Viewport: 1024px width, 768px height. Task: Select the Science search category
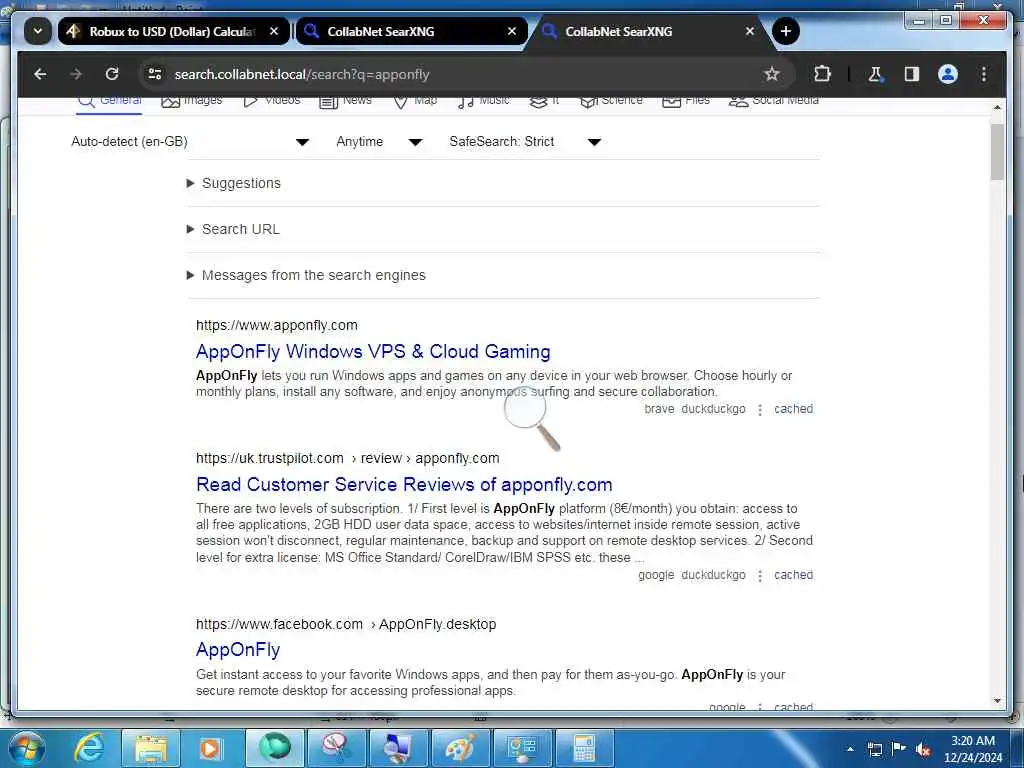pyautogui.click(x=611, y=101)
